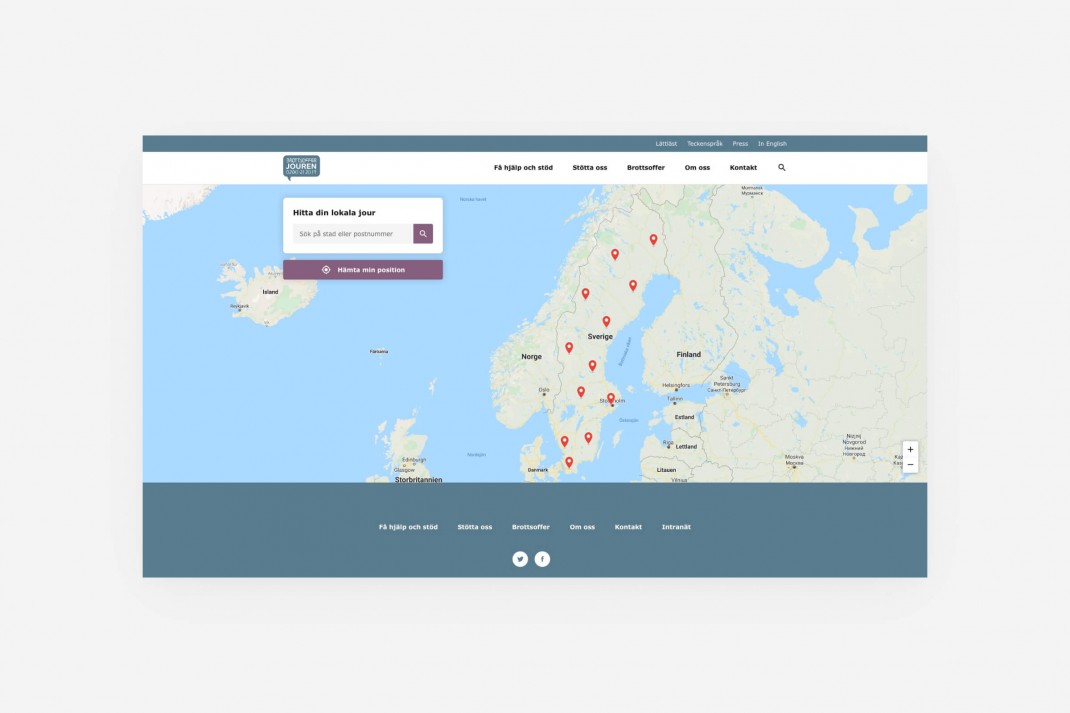
Task: Open Om oss in header navigation
Action: pyautogui.click(x=697, y=167)
